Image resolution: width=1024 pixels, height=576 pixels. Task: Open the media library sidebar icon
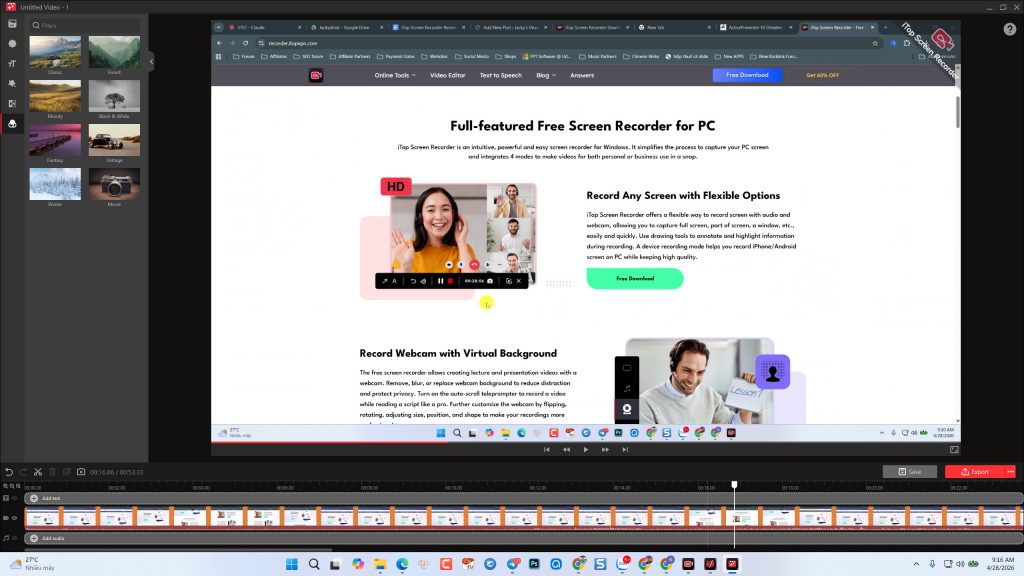[x=12, y=23]
